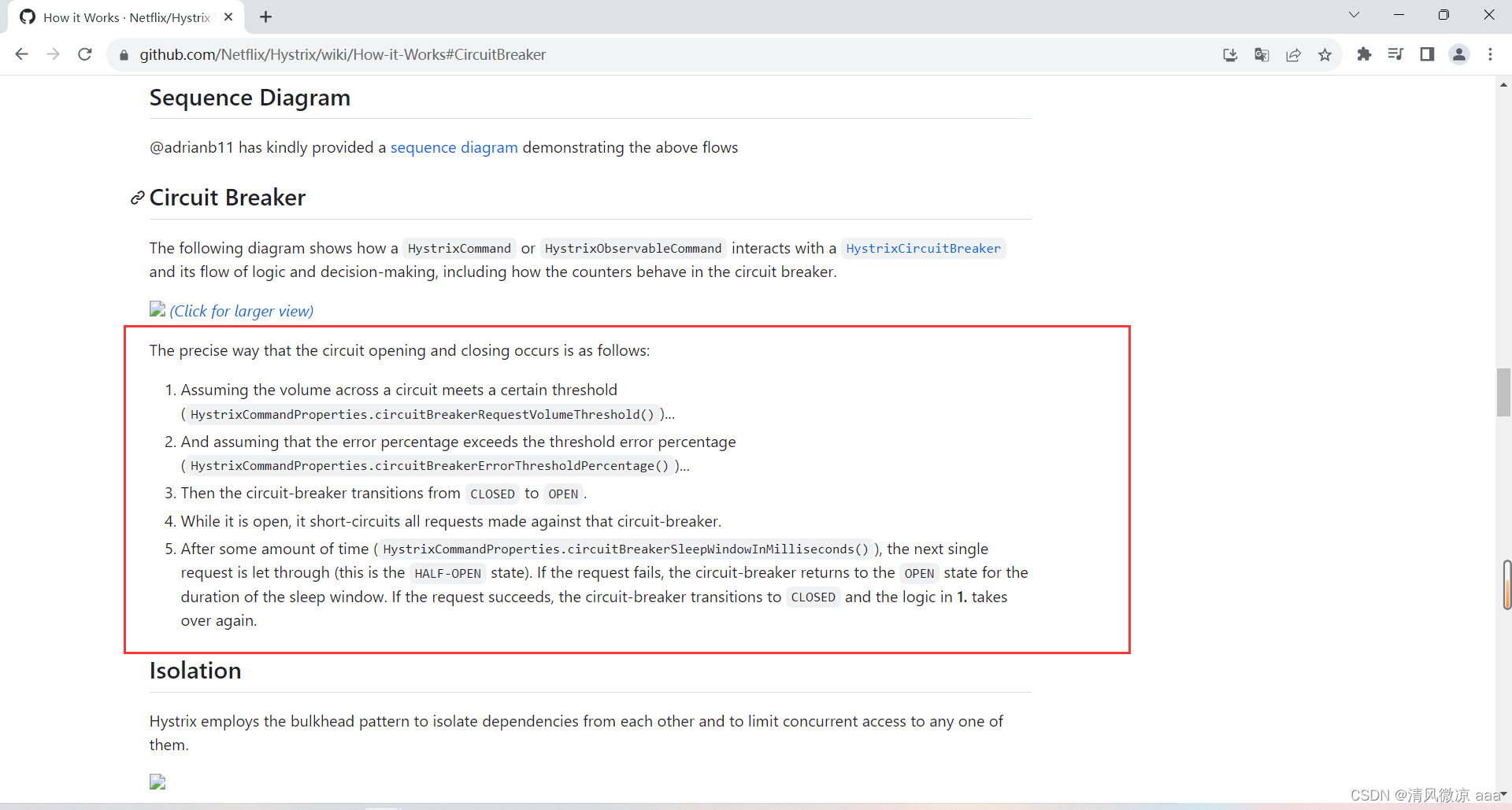
Task: Go back to previous page
Action: click(x=22, y=54)
